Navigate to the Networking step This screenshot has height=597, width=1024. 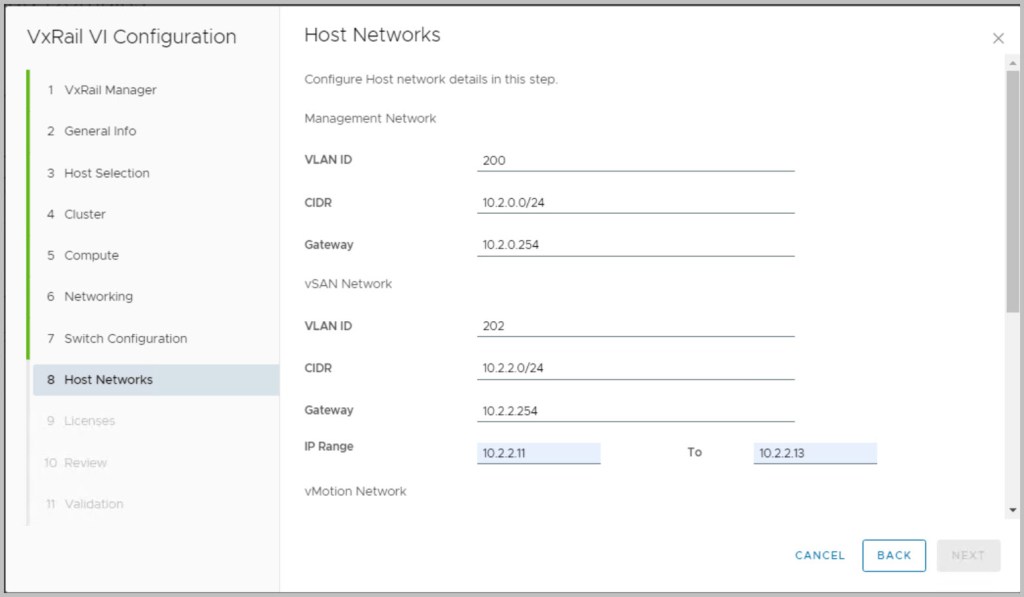coord(98,297)
